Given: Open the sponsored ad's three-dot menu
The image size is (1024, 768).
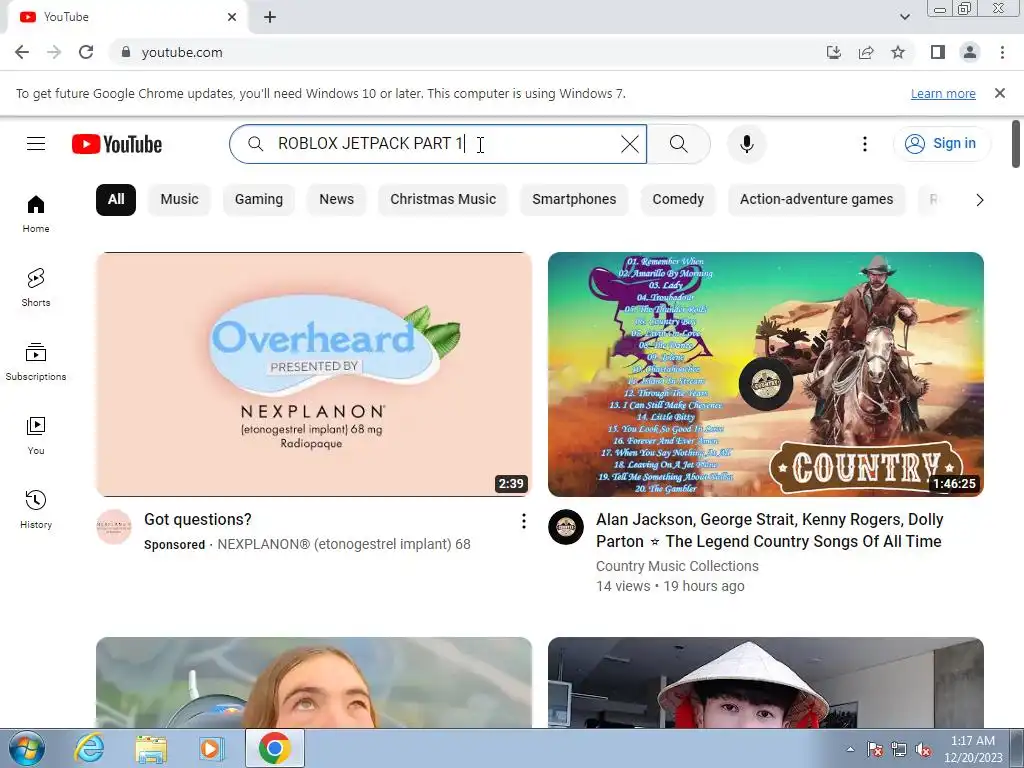Looking at the screenshot, I should (524, 520).
